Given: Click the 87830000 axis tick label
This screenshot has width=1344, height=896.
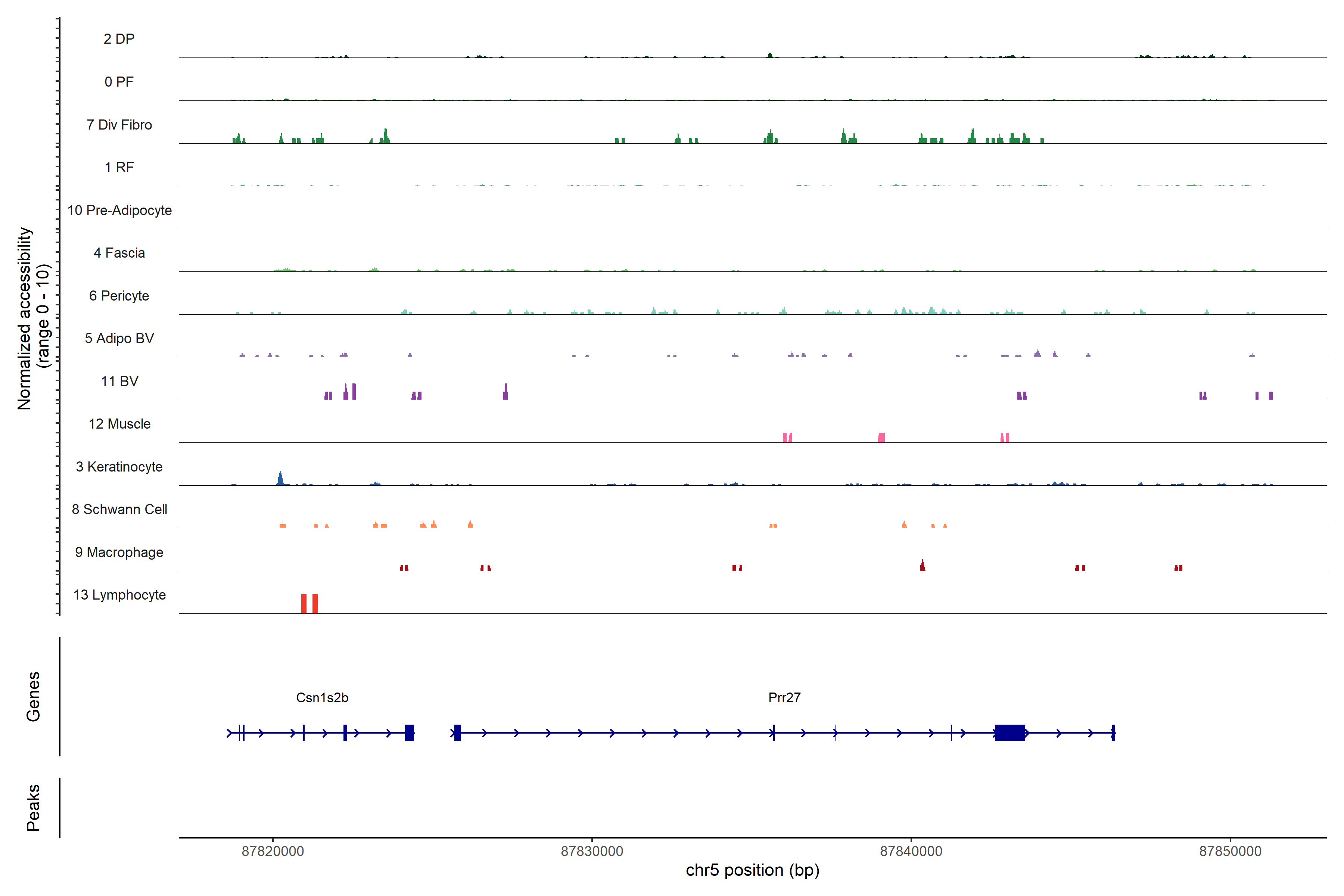Looking at the screenshot, I should [x=591, y=851].
